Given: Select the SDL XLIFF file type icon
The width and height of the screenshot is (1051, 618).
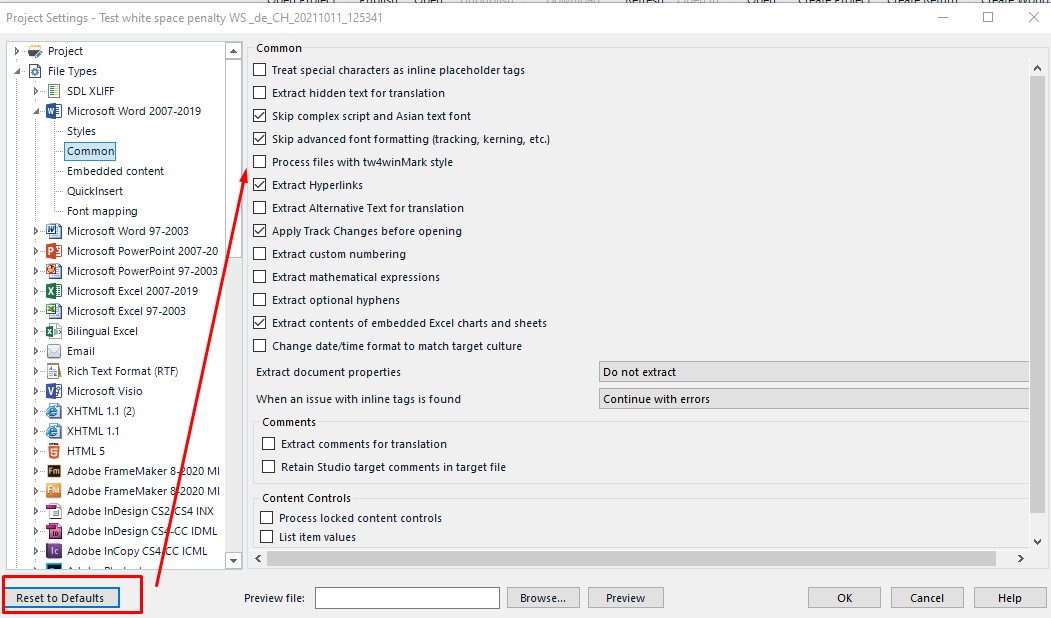Looking at the screenshot, I should tap(54, 91).
